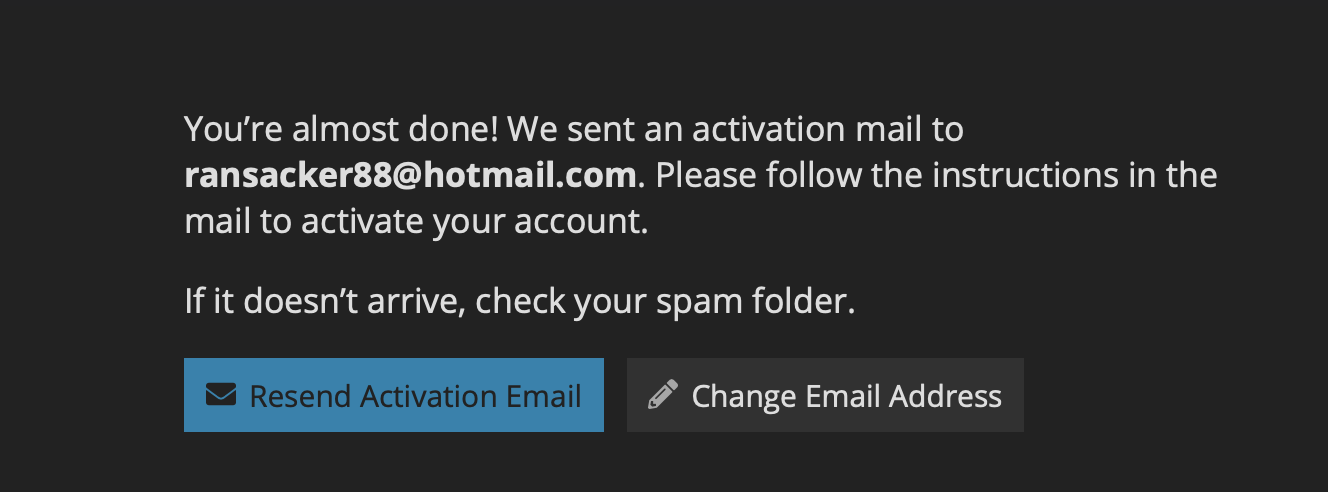Click the envelope icon on Resend button
Image resolution: width=1328 pixels, height=492 pixels.
220,395
